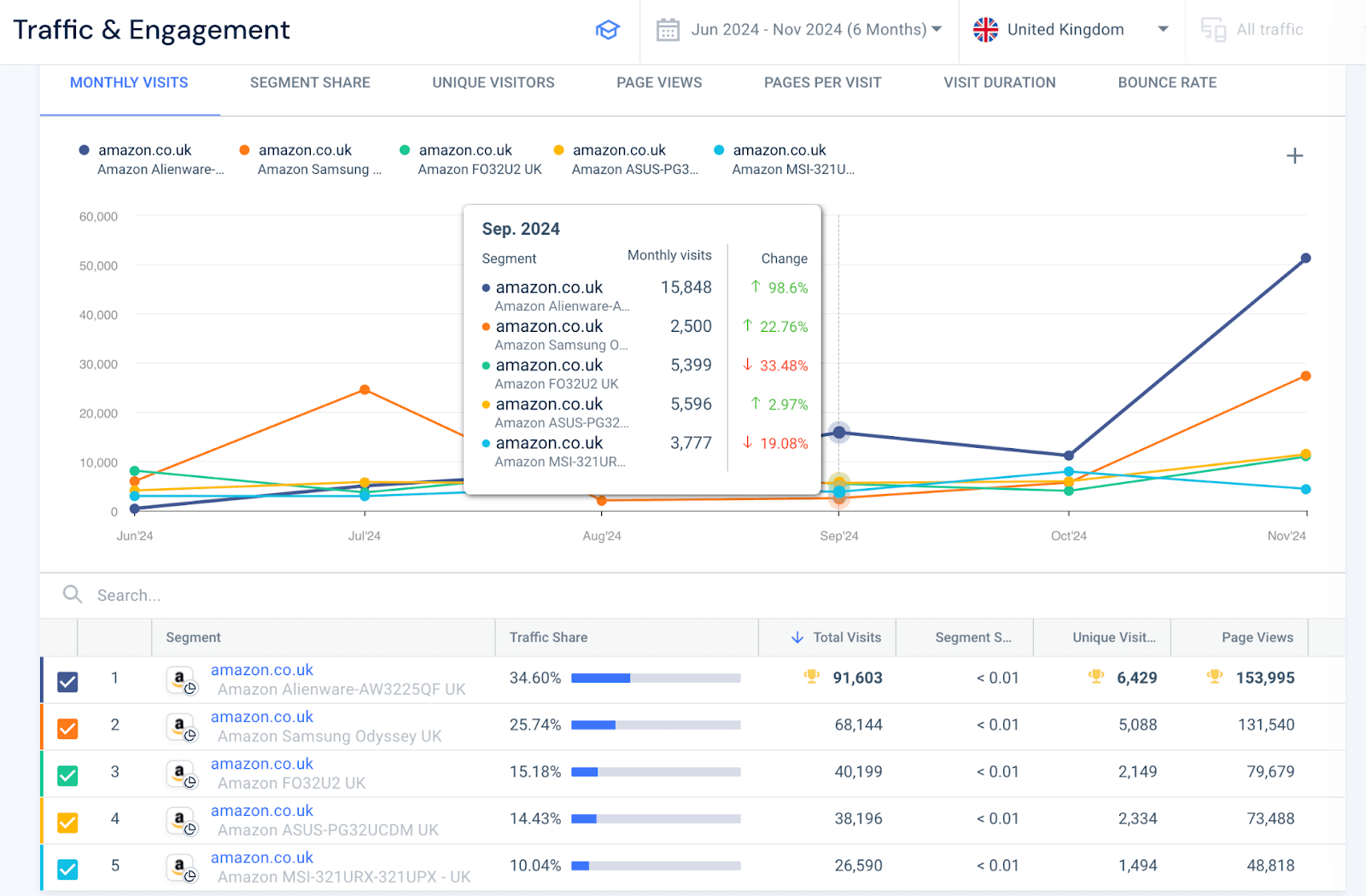The height and width of the screenshot is (896, 1366).
Task: Click the plus icon above the chart
Action: pyautogui.click(x=1294, y=155)
